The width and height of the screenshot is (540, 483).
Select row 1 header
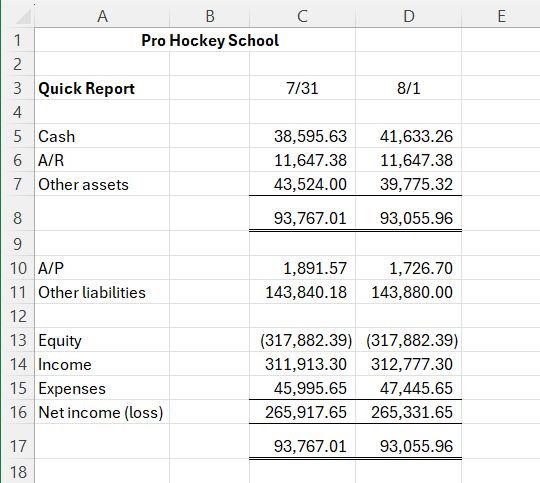coord(18,40)
